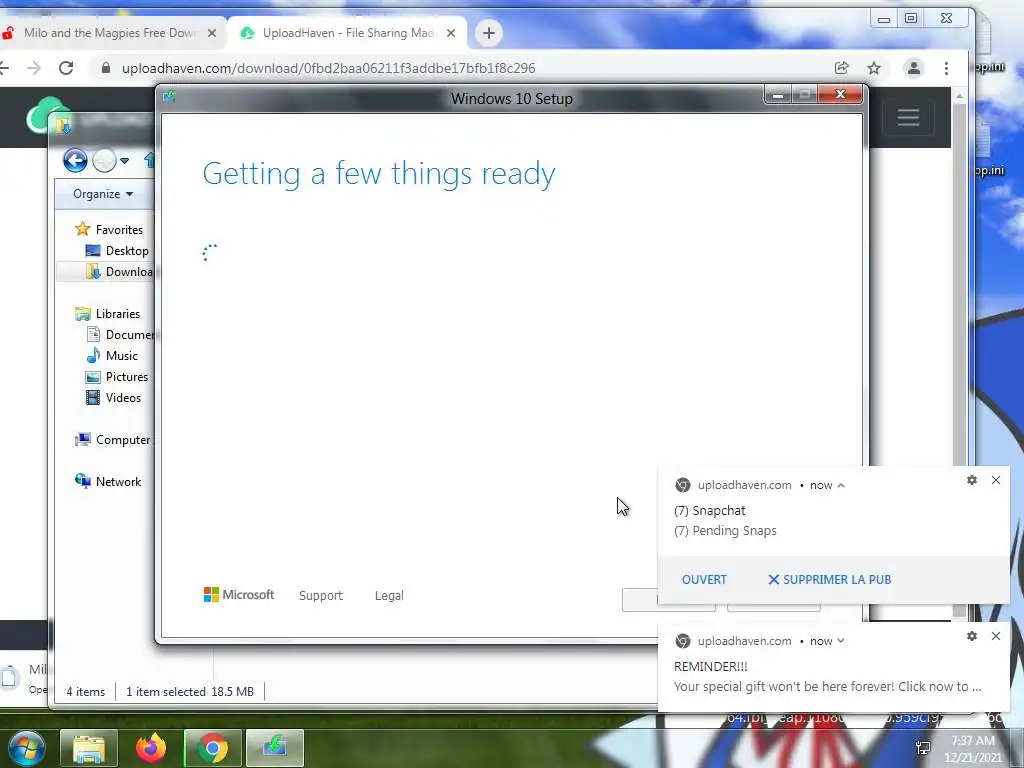Dismiss the REMINDER notification
This screenshot has width=1024, height=768.
pos(995,636)
